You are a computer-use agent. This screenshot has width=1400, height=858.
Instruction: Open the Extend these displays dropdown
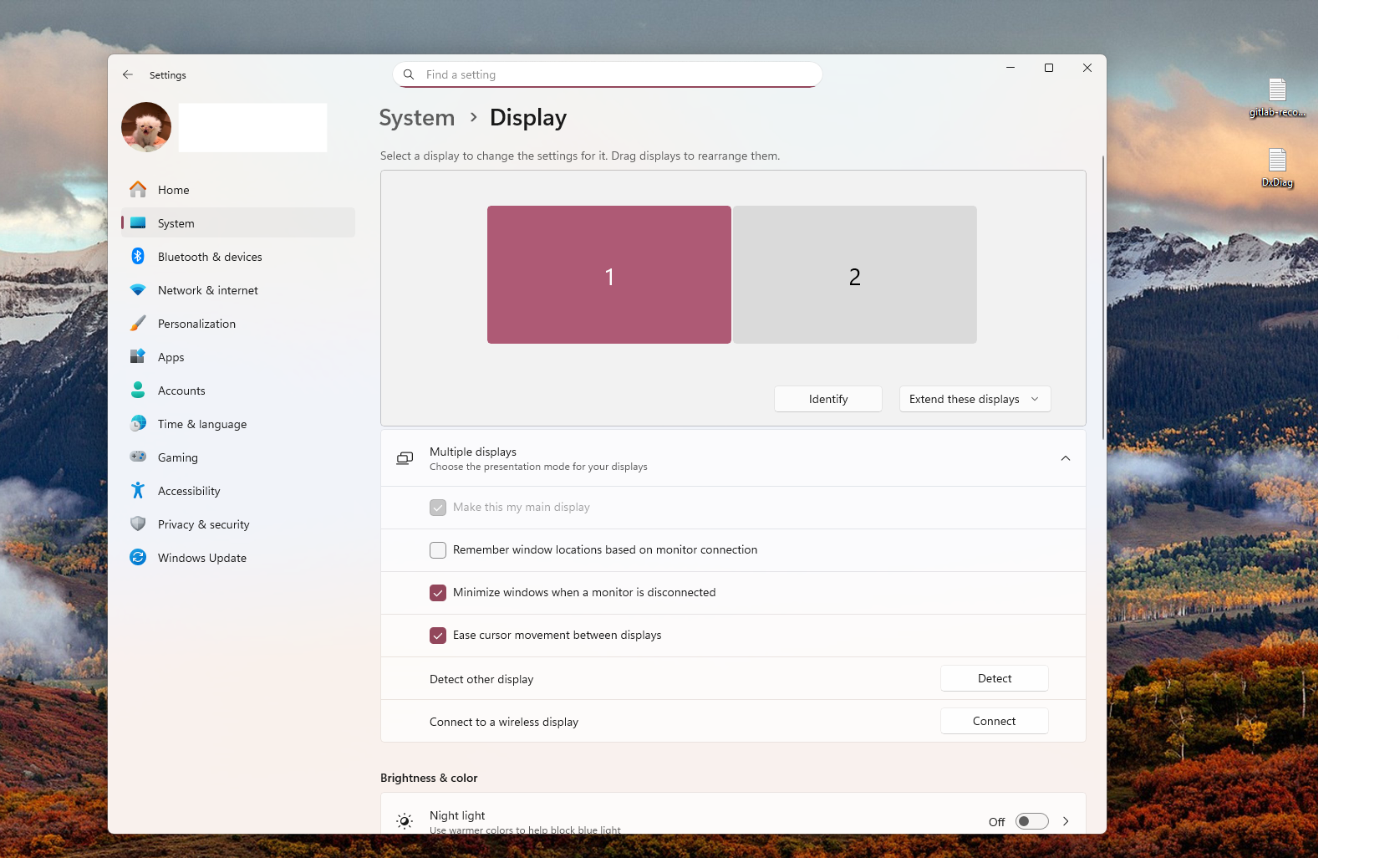click(975, 399)
